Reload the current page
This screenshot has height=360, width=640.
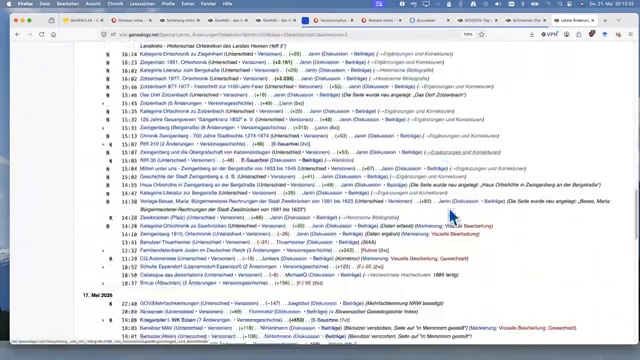pyautogui.click(x=42, y=35)
